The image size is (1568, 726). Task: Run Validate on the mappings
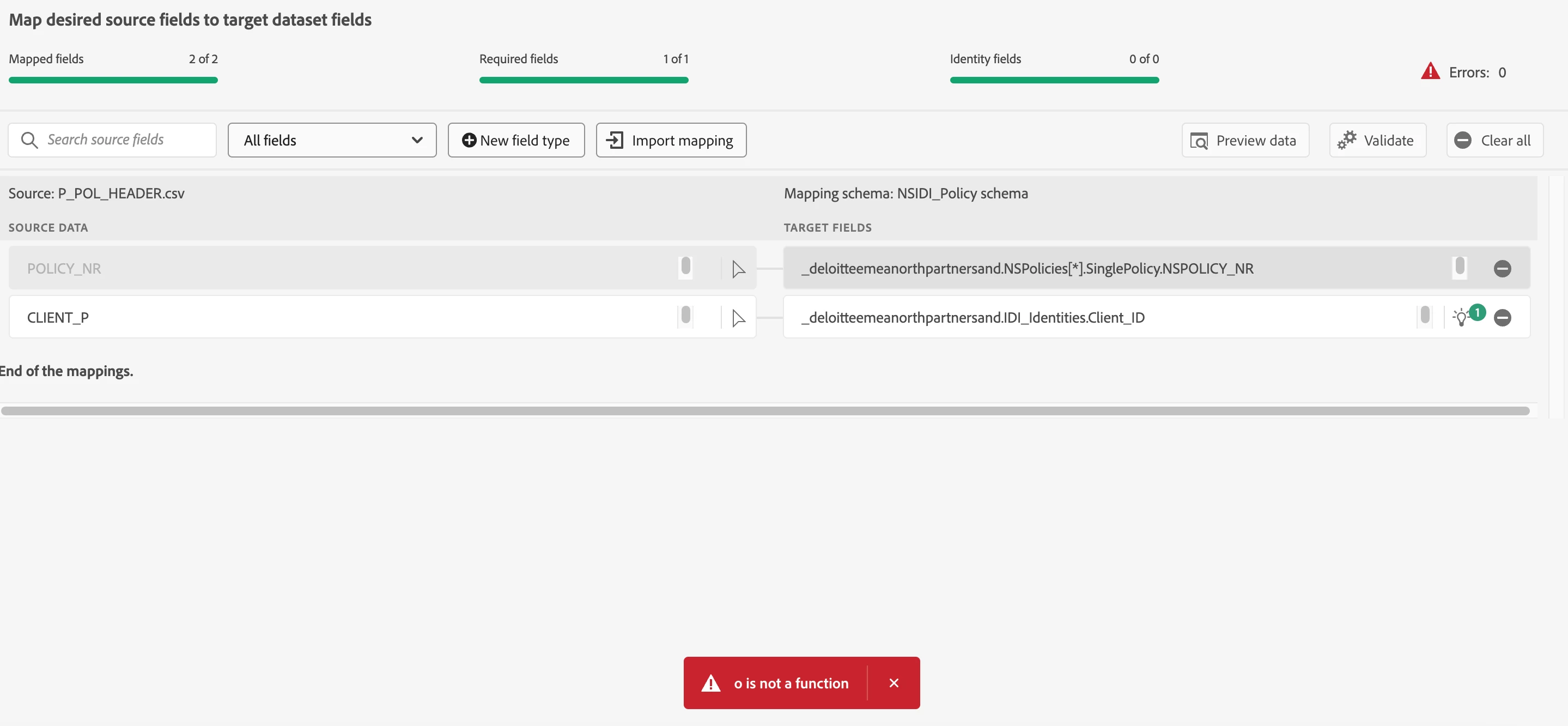[x=1377, y=140]
